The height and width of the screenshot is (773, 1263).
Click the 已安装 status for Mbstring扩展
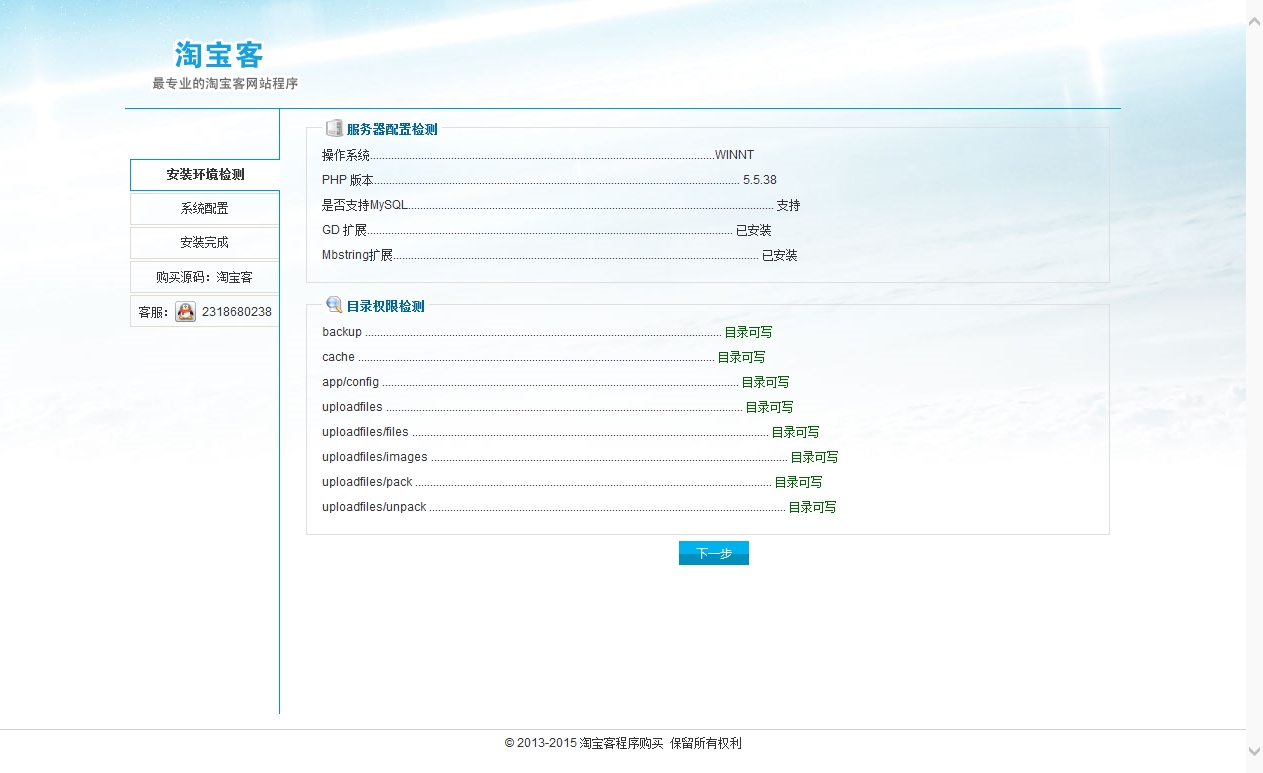[780, 255]
